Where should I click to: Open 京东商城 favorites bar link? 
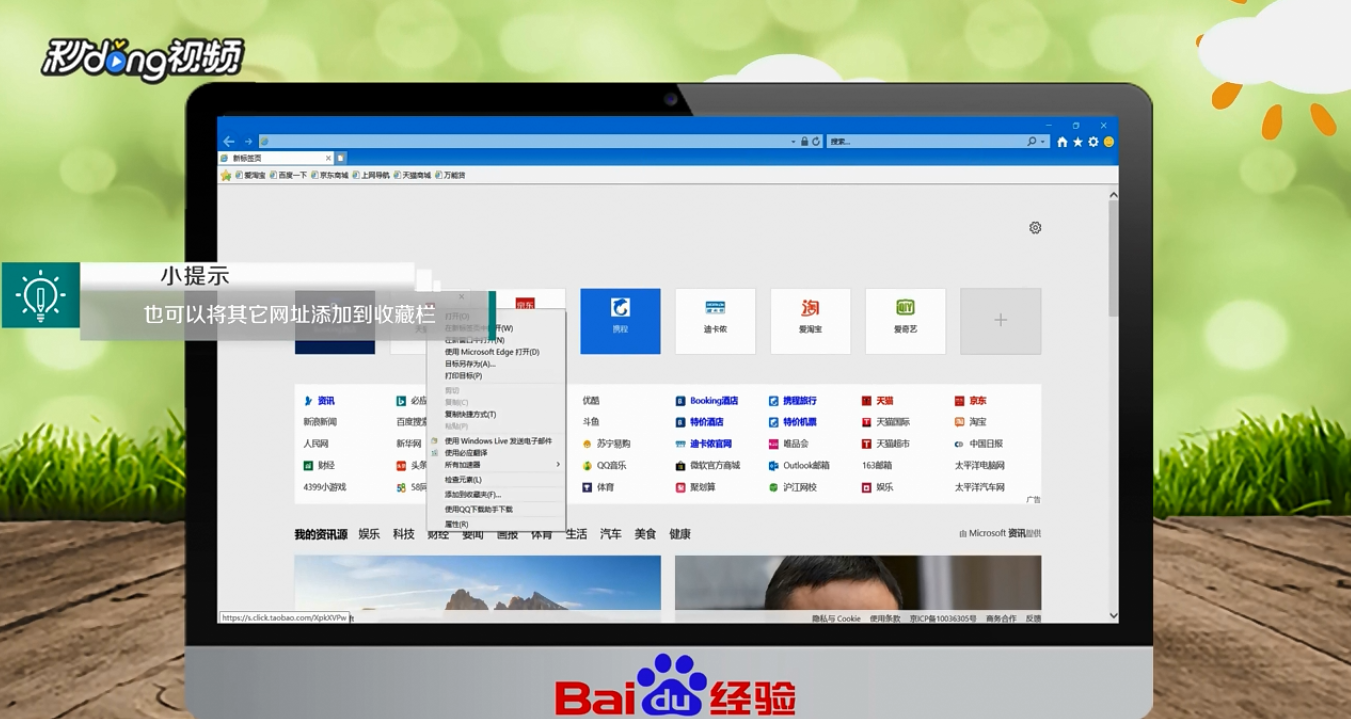(x=330, y=175)
